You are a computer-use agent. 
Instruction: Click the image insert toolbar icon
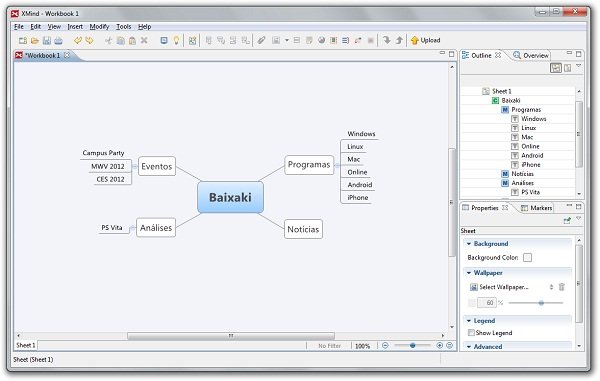click(x=276, y=40)
